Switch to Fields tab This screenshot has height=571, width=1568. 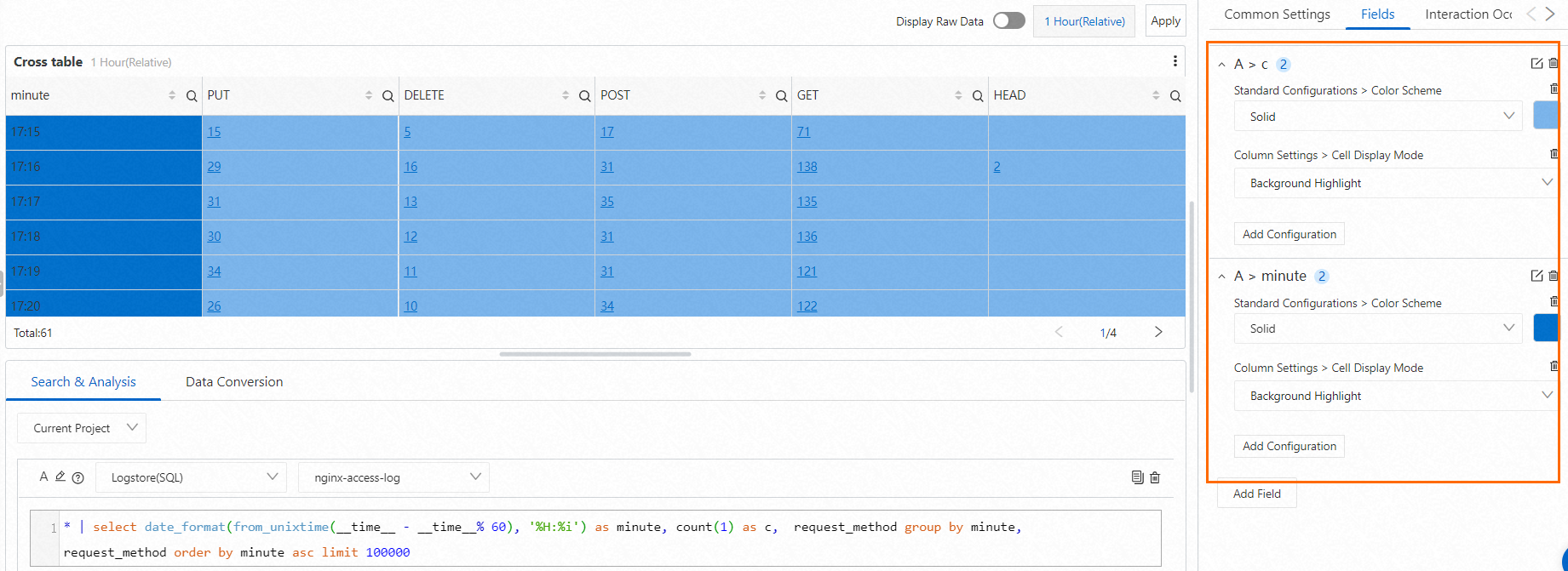[1377, 14]
